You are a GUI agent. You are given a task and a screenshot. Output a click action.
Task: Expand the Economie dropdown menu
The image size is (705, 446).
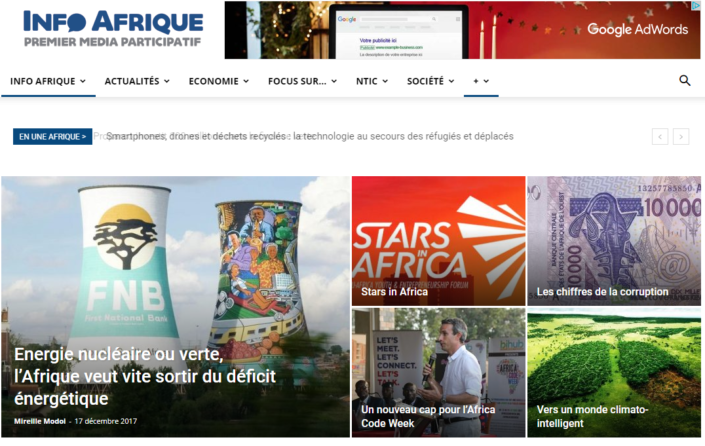point(219,81)
